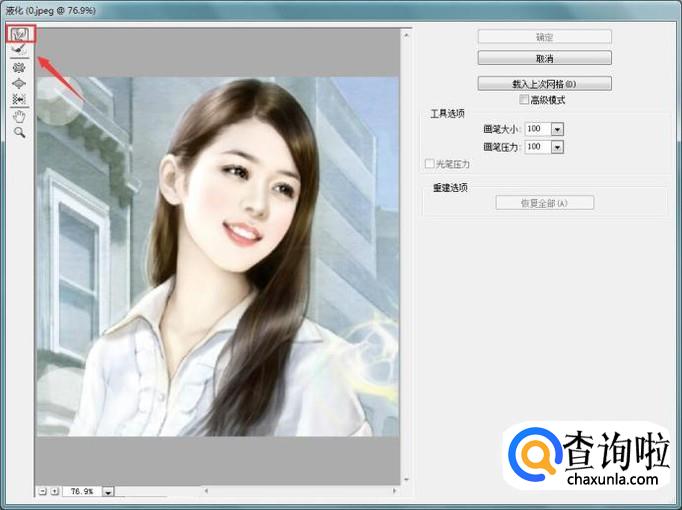The height and width of the screenshot is (510, 682).
Task: Click the 76.9% zoom value field
Action: click(82, 491)
